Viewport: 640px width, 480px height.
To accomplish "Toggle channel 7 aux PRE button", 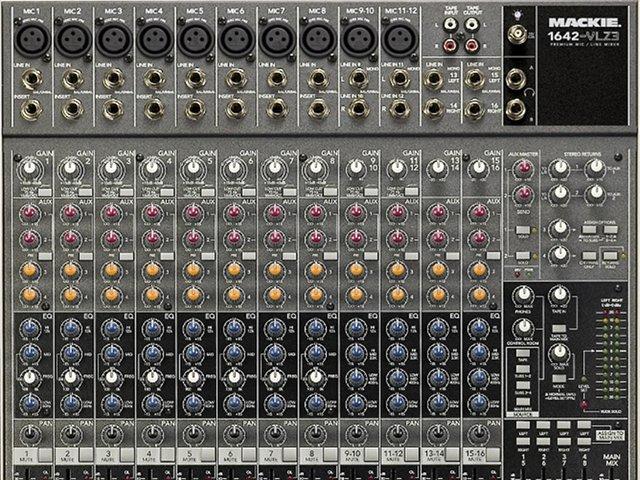I will pyautogui.click(x=289, y=256).
